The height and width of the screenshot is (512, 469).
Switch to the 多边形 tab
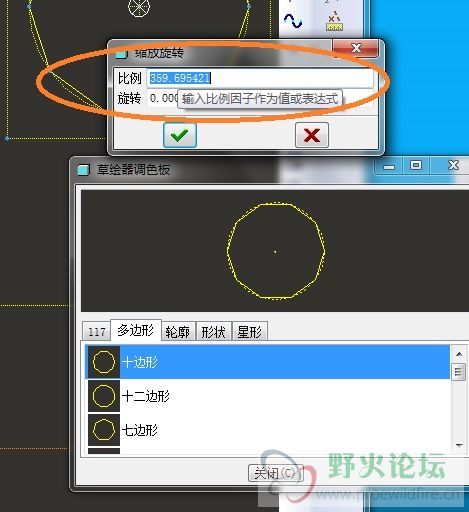point(136,330)
